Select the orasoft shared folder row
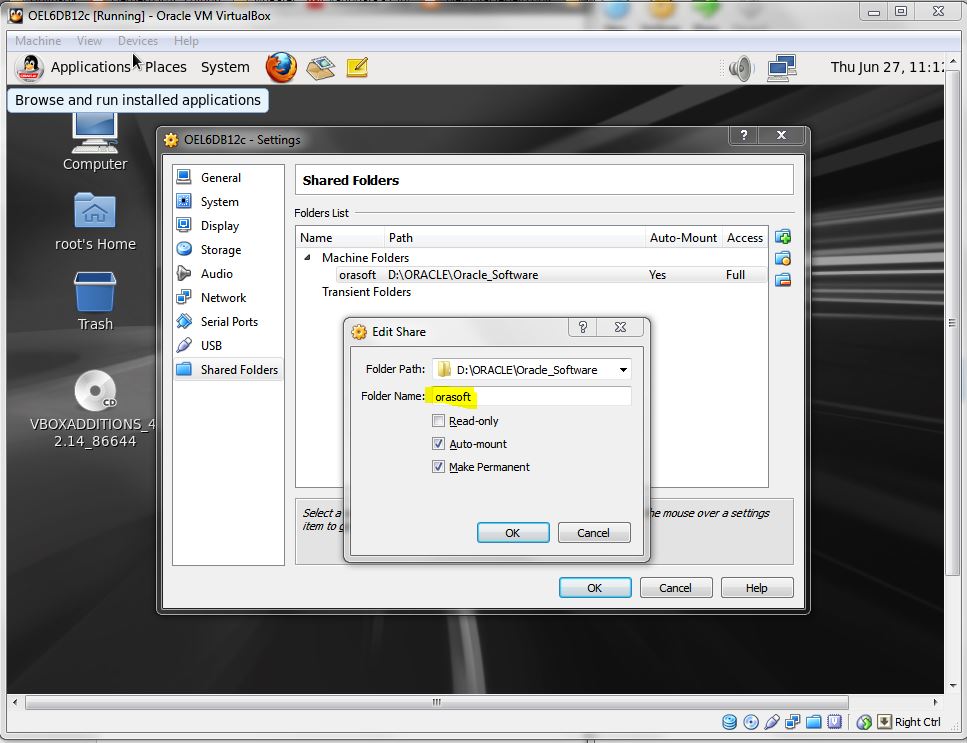Image resolution: width=967 pixels, height=743 pixels. 533,275
